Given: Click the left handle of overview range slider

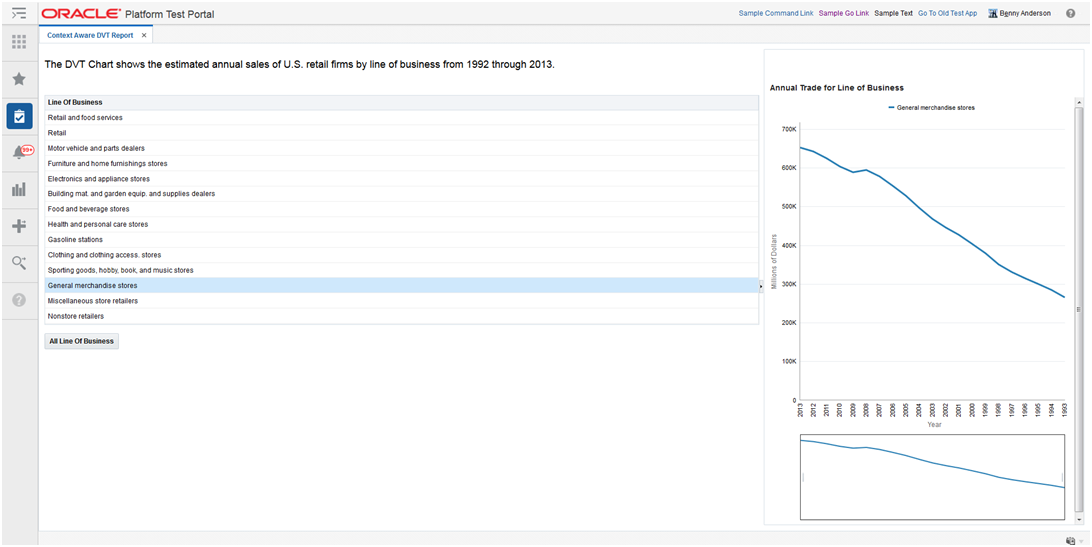Looking at the screenshot, I should pyautogui.click(x=803, y=477).
